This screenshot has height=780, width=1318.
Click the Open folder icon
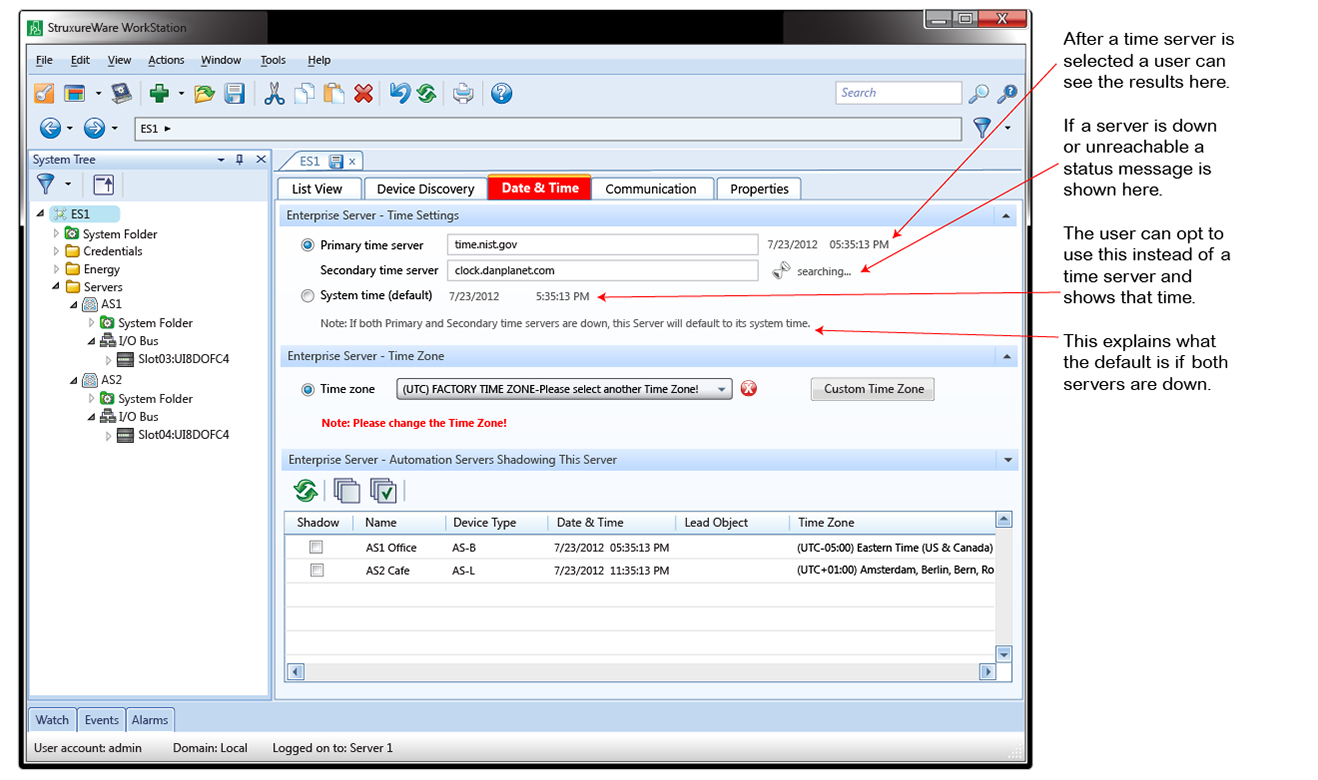(x=204, y=93)
